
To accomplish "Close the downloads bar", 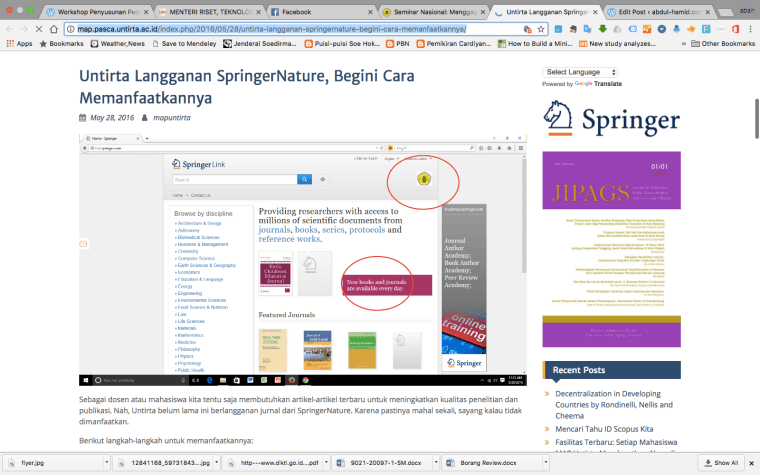I will tap(751, 463).
